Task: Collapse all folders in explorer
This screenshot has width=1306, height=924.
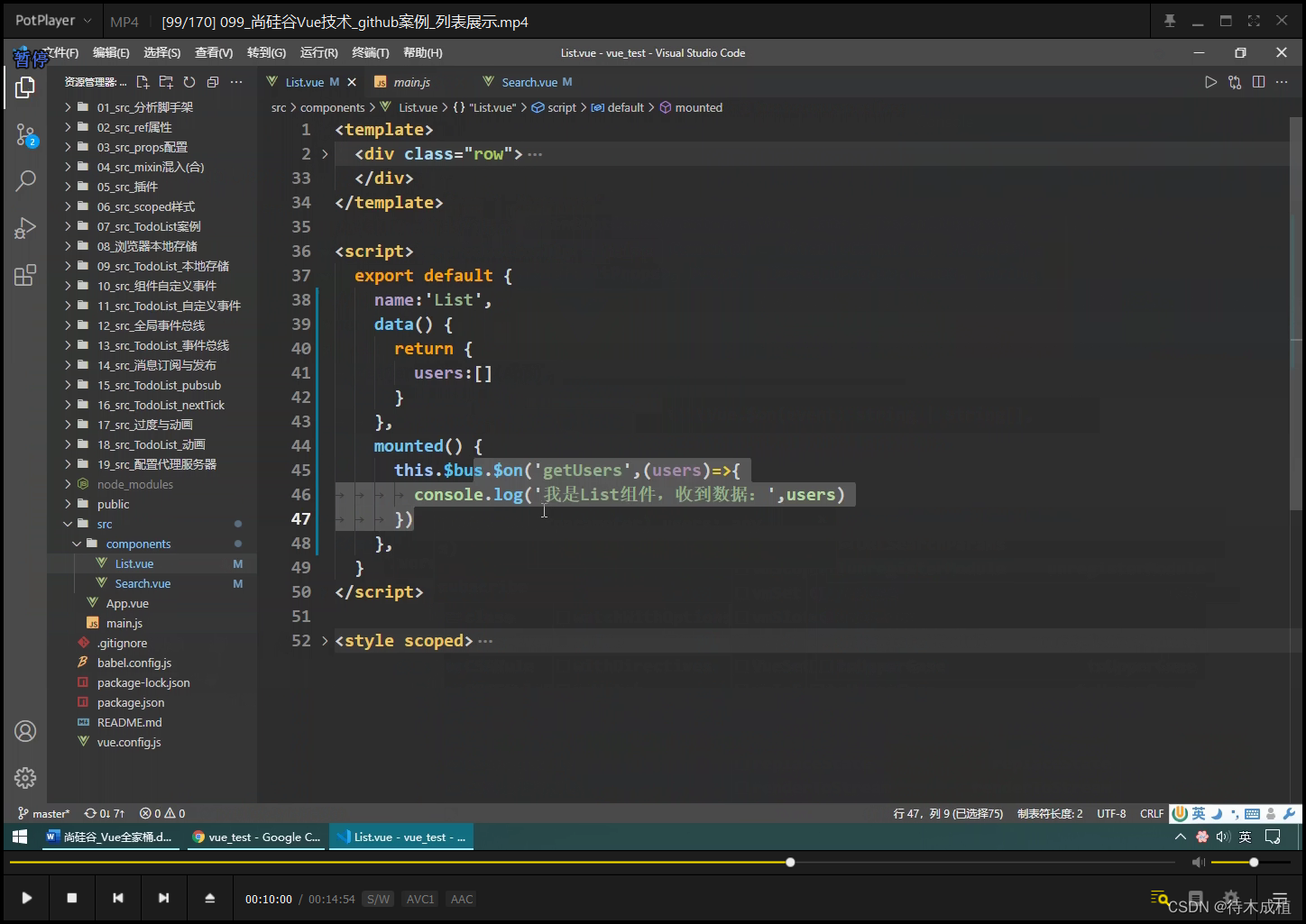Action: [x=213, y=82]
